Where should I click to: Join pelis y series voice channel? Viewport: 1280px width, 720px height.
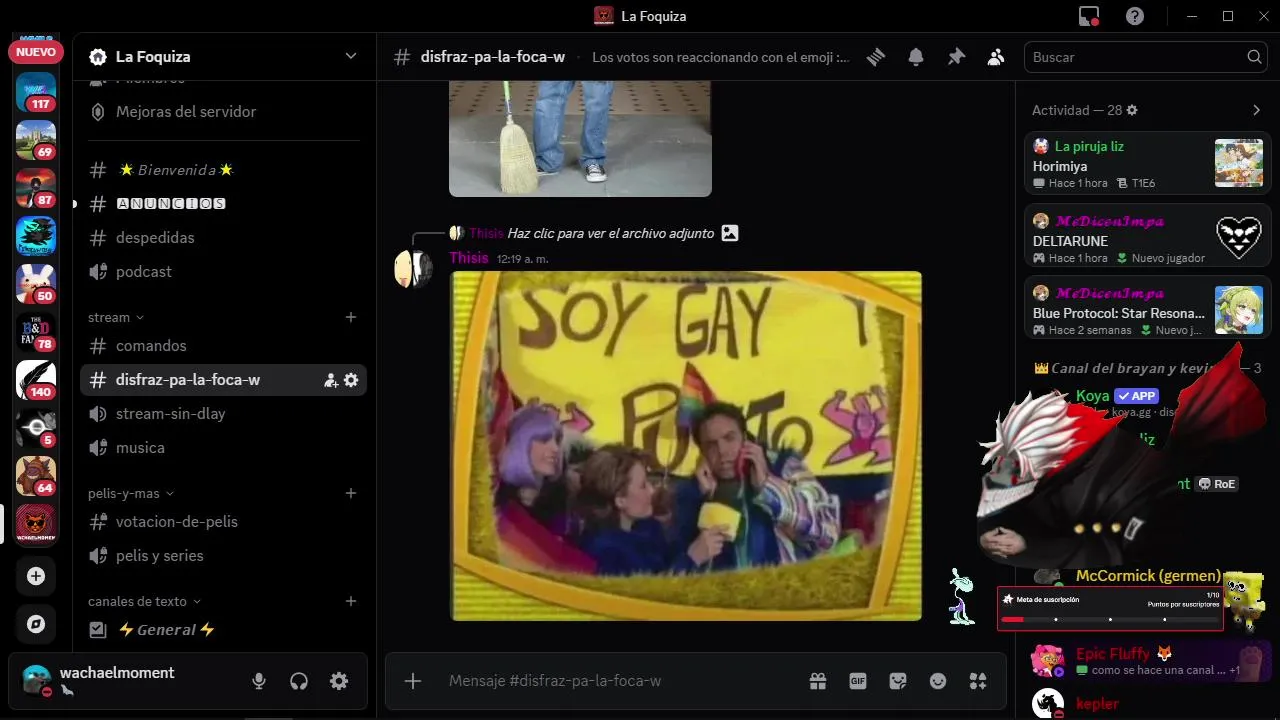point(223,556)
